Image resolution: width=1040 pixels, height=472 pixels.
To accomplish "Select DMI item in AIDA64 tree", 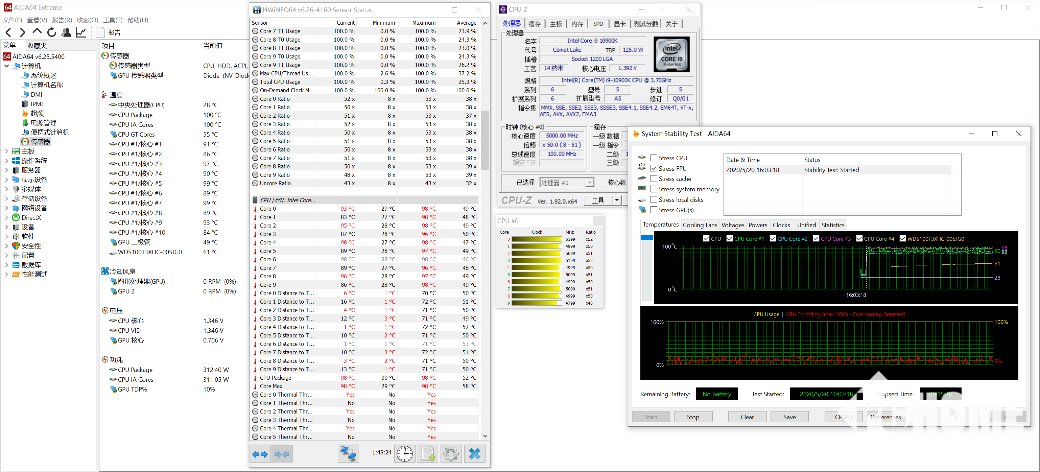I will (x=32, y=95).
